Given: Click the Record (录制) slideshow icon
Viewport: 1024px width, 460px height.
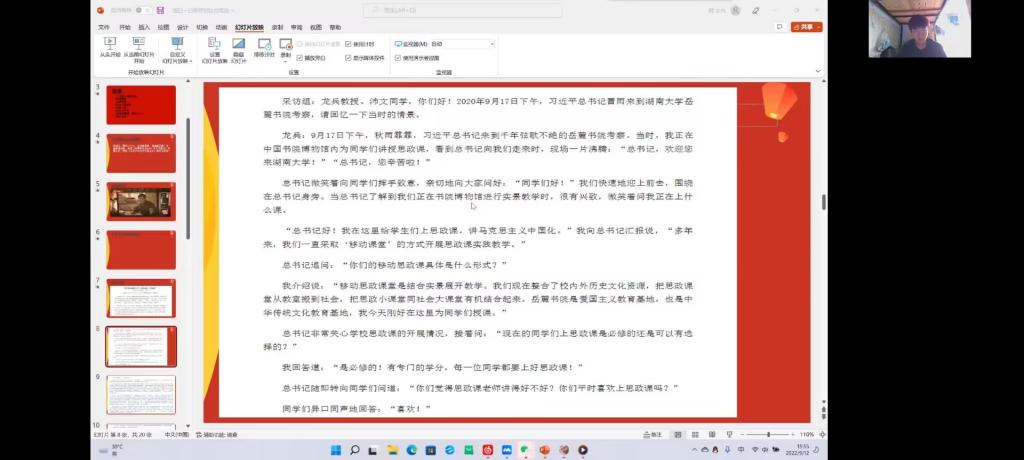Looking at the screenshot, I should pyautogui.click(x=285, y=43).
